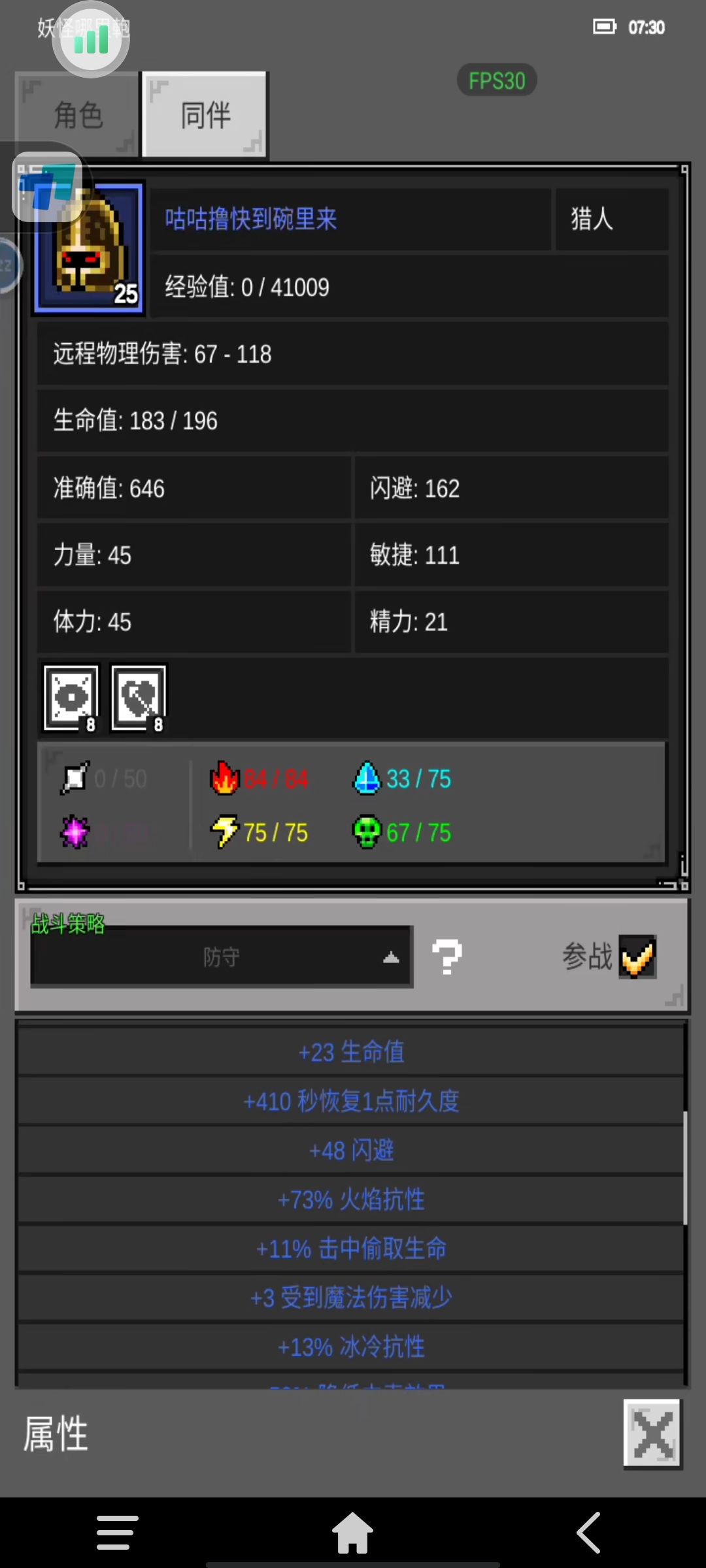Screen dimensions: 706x1568
Task: Click the dropdown arrow beside 防守
Action: point(391,958)
